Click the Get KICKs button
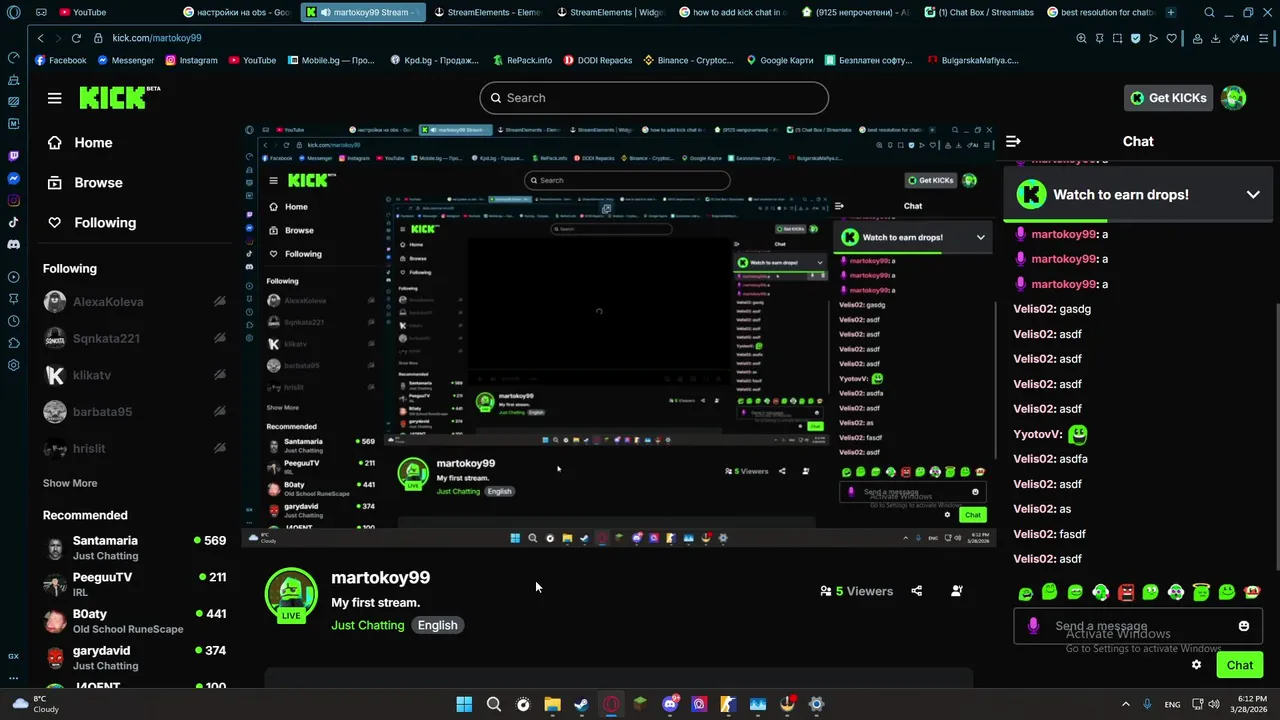This screenshot has height=720, width=1280. 1168,98
